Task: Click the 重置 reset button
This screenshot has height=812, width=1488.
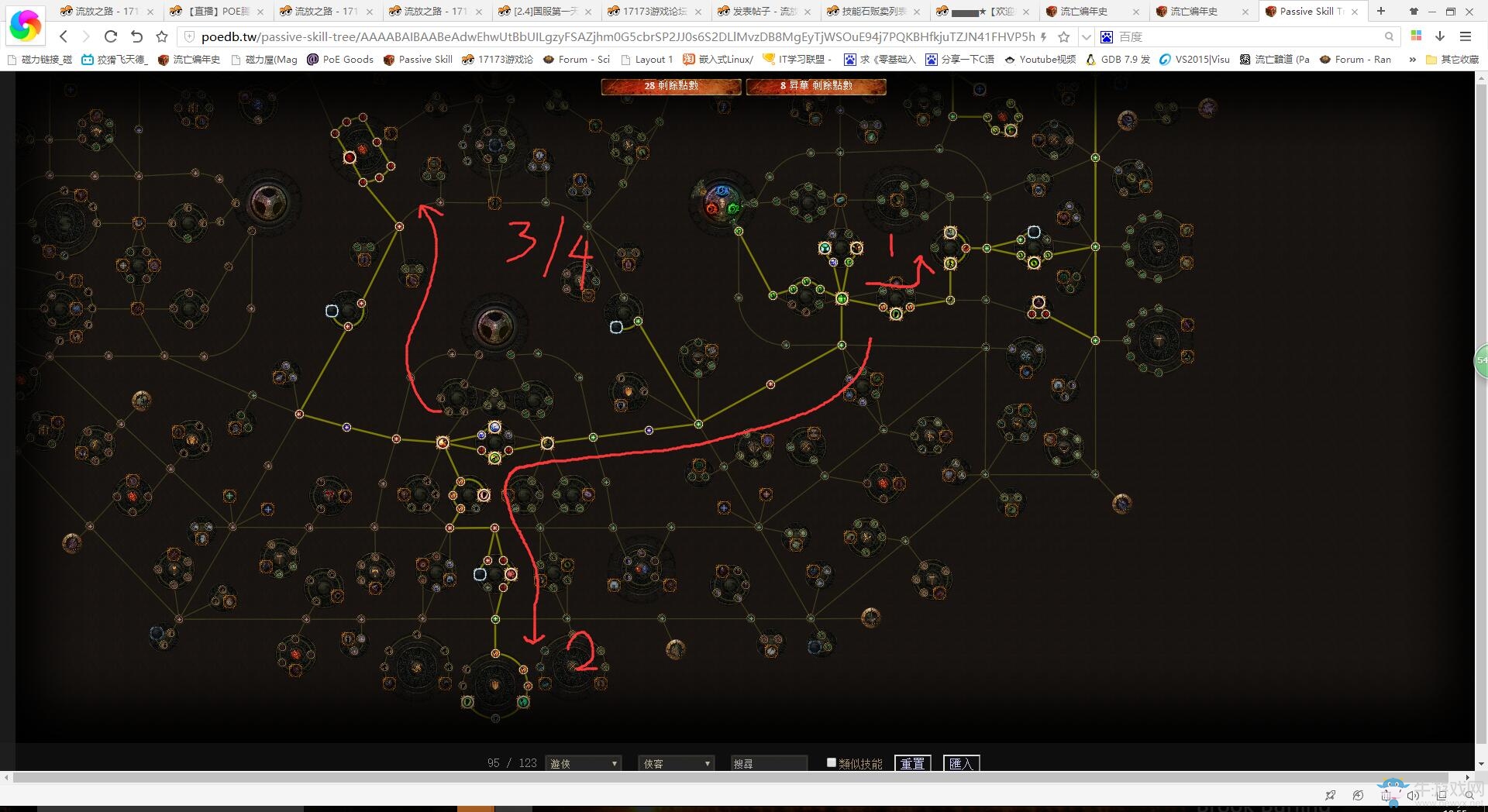Action: click(912, 763)
